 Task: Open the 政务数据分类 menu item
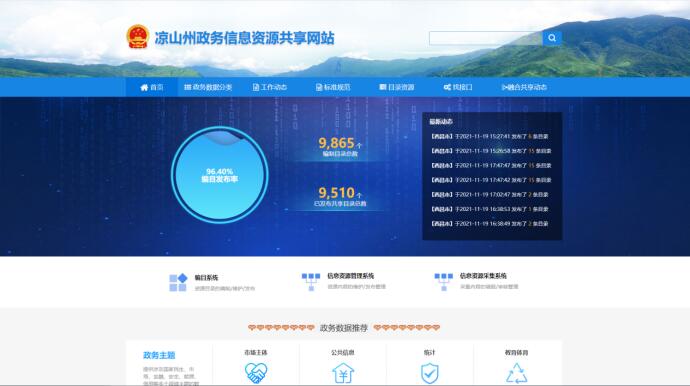tap(208, 87)
